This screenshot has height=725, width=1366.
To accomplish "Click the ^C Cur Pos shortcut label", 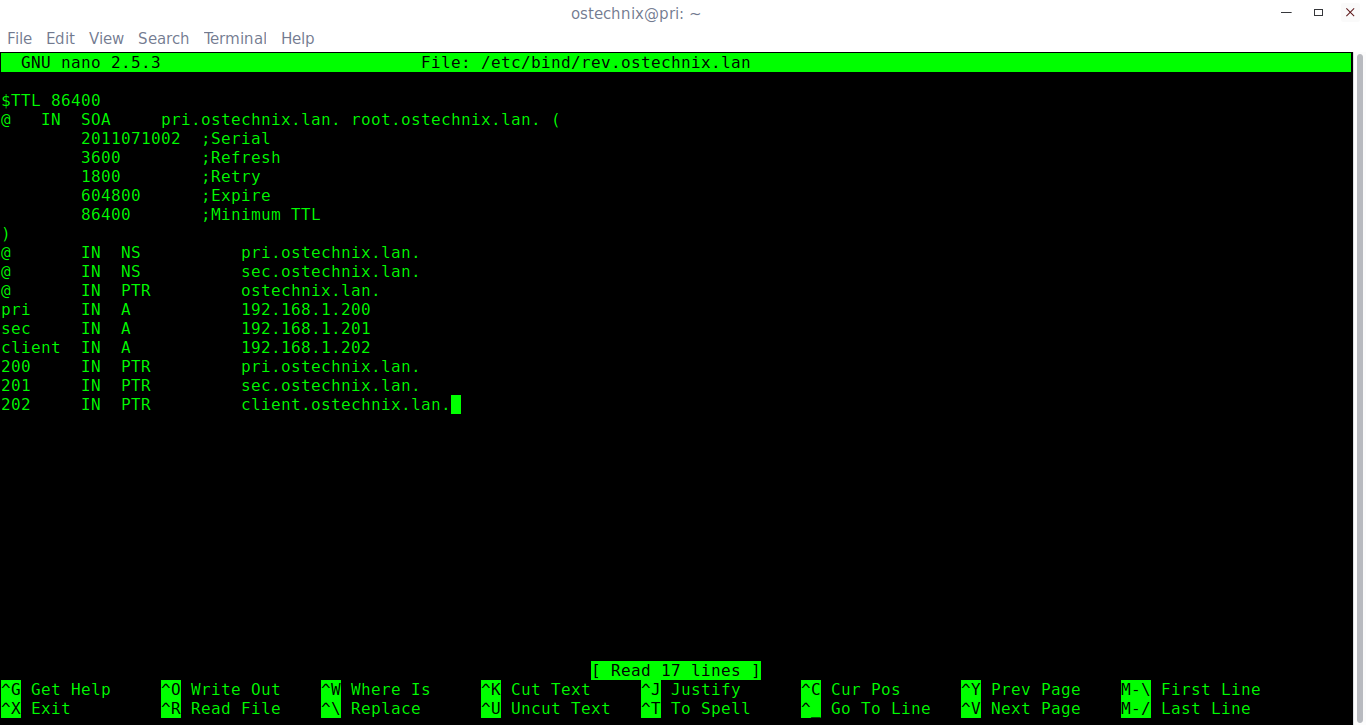I will pos(851,690).
